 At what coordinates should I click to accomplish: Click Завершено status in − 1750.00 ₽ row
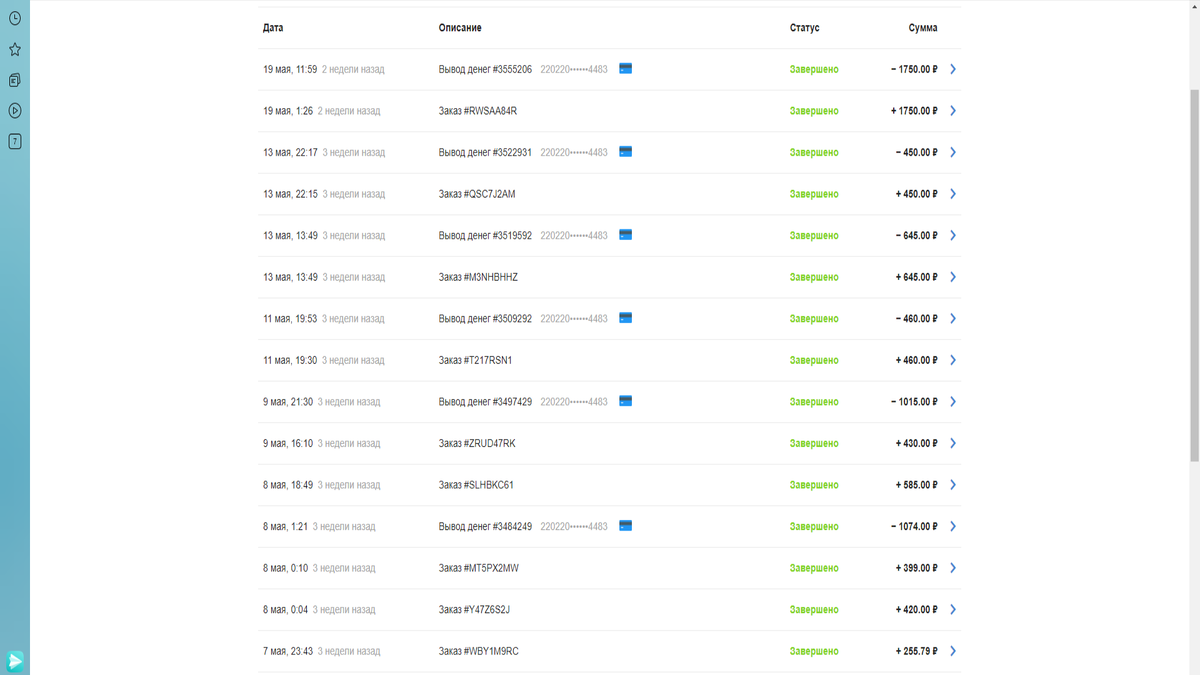click(814, 69)
